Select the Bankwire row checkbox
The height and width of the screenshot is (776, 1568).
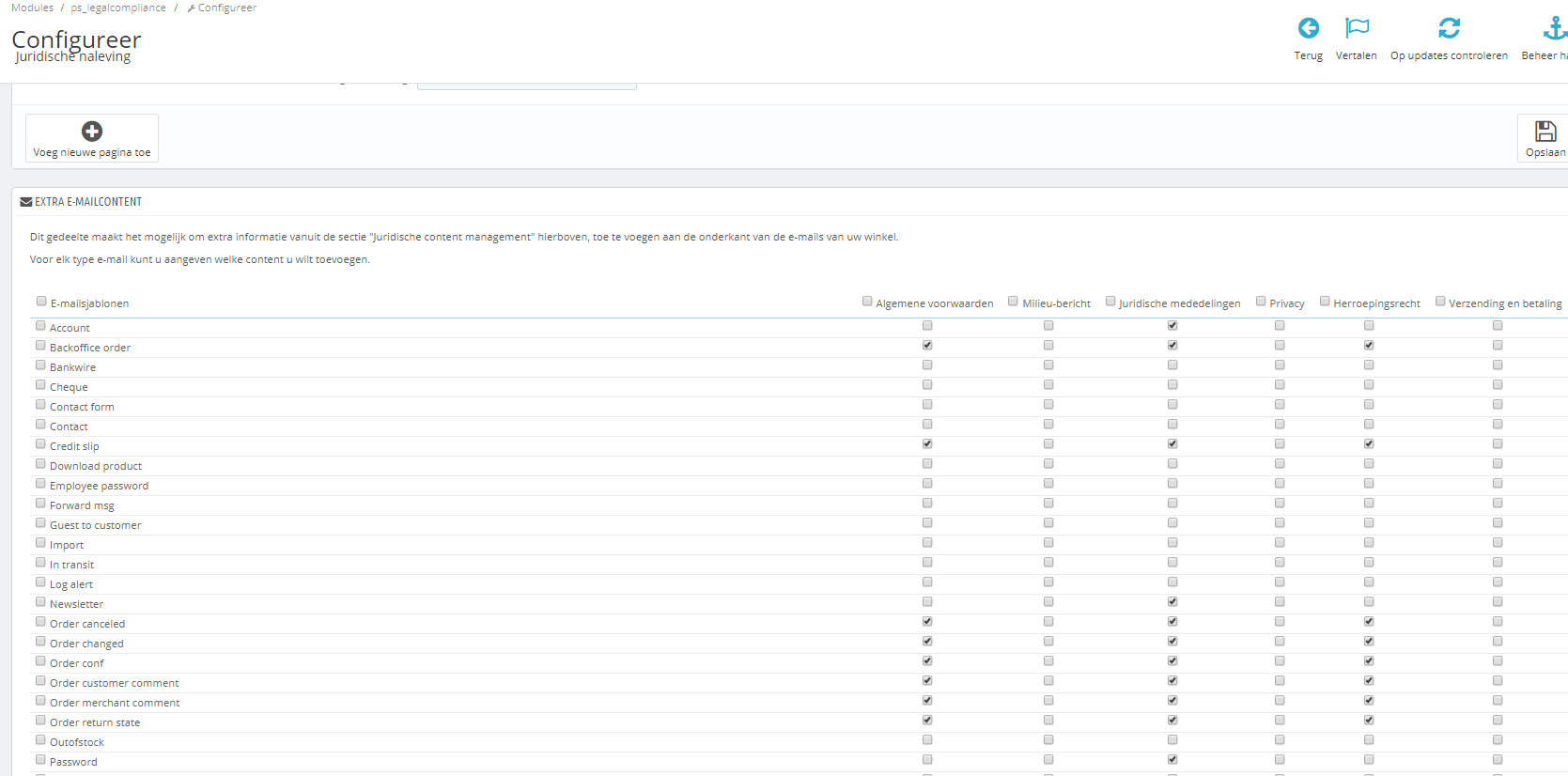click(x=40, y=365)
